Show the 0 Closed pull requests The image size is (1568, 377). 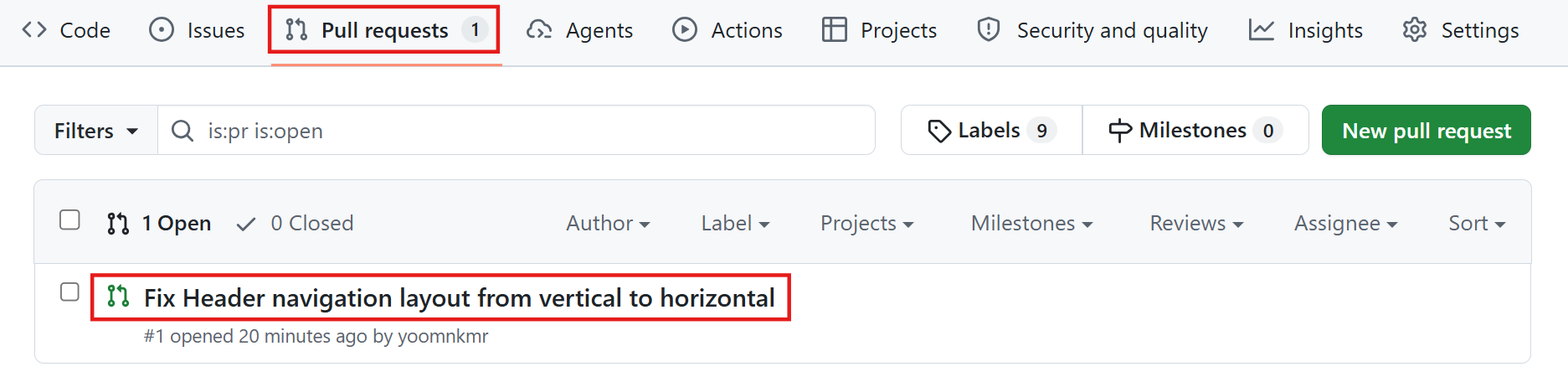point(296,224)
